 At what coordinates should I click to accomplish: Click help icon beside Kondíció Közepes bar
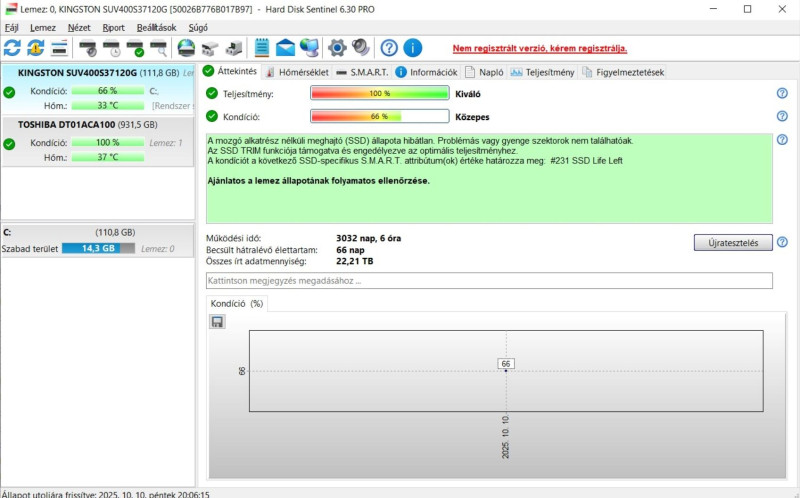[782, 116]
